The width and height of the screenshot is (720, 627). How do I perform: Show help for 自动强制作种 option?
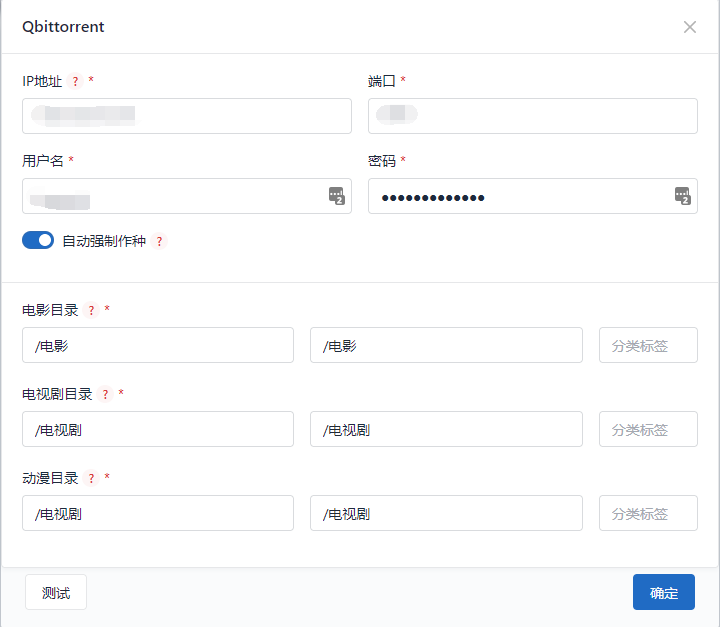[159, 241]
